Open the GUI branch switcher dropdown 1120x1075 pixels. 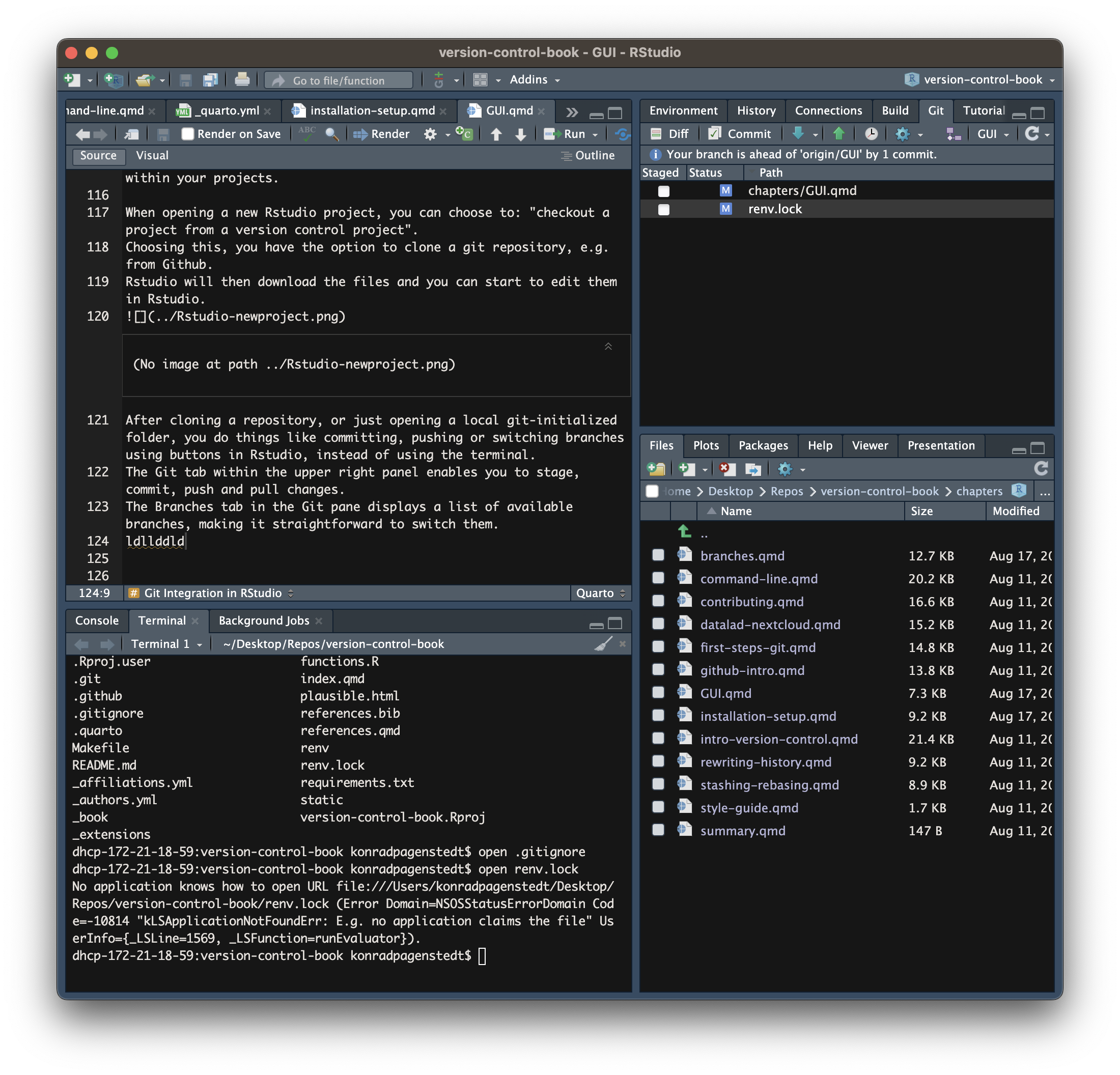(x=993, y=134)
